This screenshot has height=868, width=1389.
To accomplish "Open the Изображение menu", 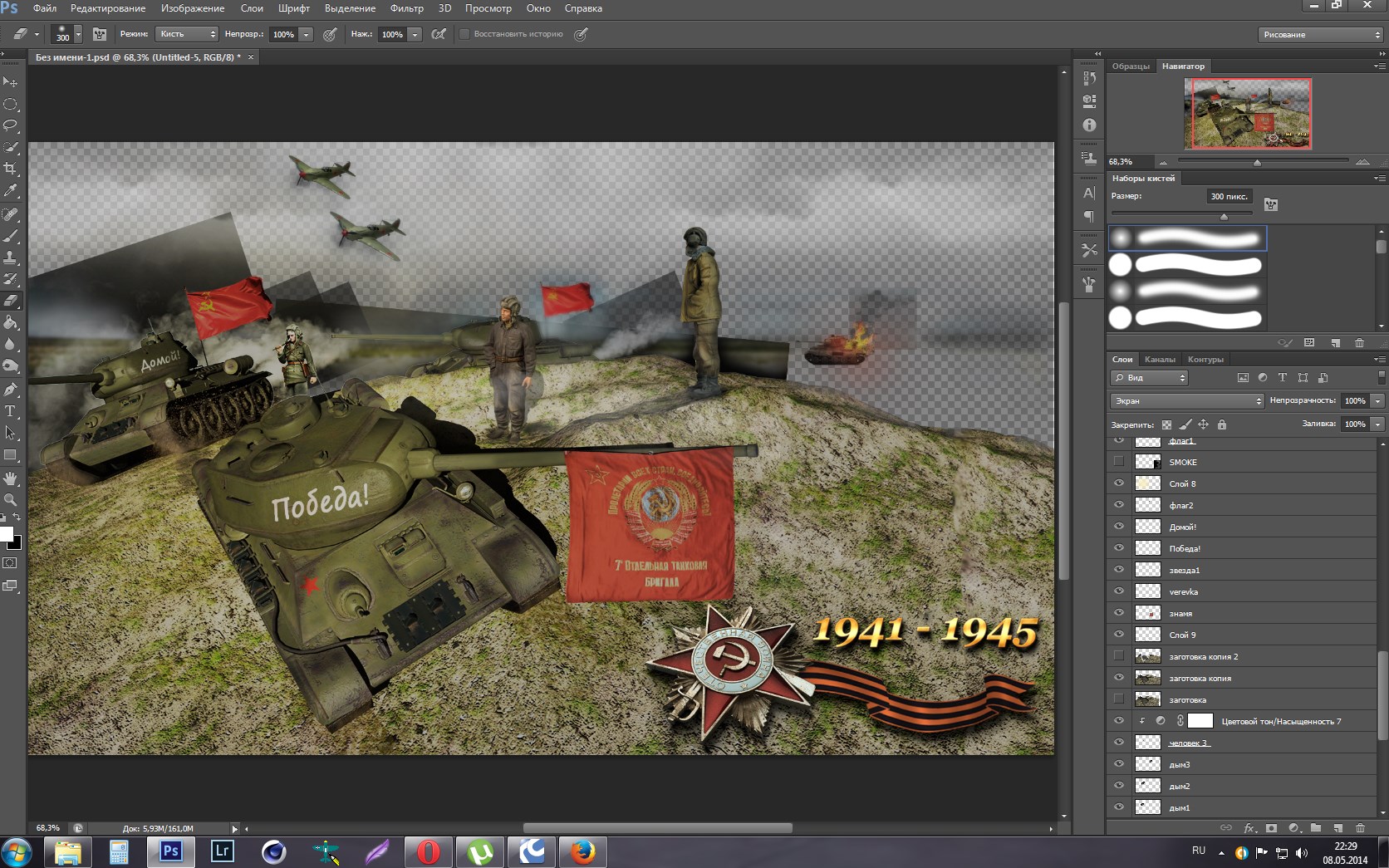I will tap(193, 8).
